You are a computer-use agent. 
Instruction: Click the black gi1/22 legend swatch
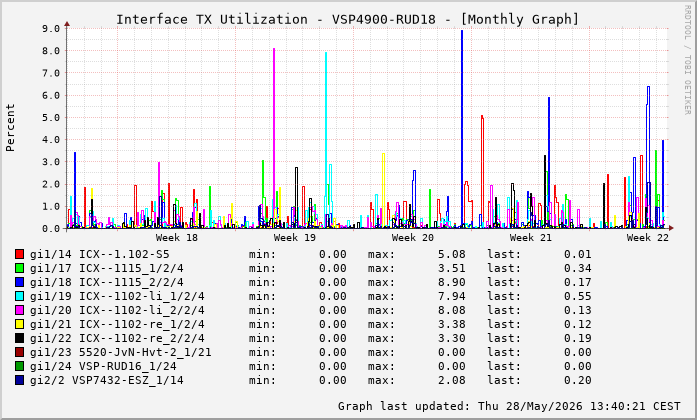point(20,338)
